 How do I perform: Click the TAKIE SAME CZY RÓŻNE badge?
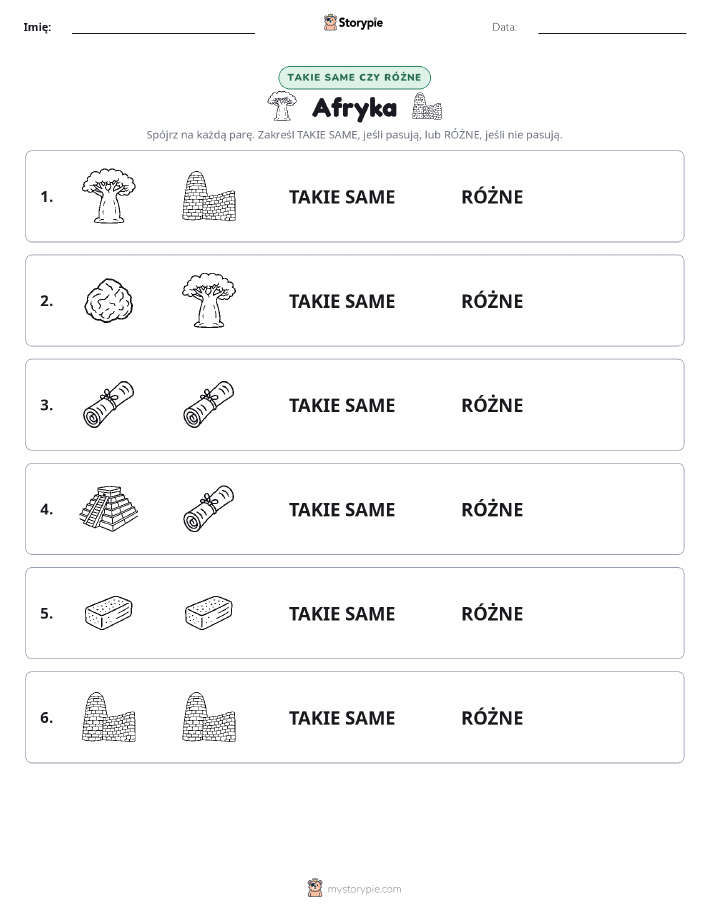(x=354, y=77)
